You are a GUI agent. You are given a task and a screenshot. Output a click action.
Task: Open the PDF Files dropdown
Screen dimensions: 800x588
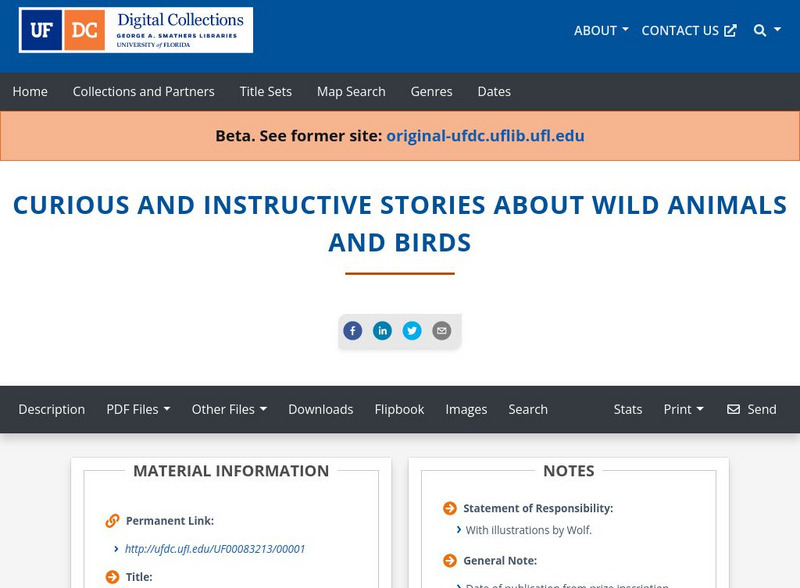pos(139,409)
